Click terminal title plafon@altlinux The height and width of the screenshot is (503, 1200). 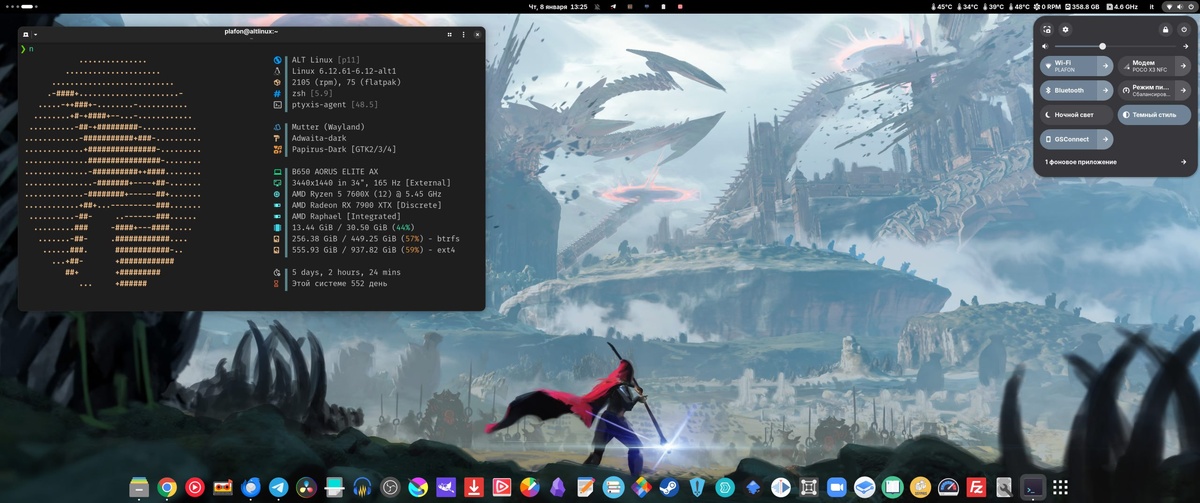coord(252,32)
